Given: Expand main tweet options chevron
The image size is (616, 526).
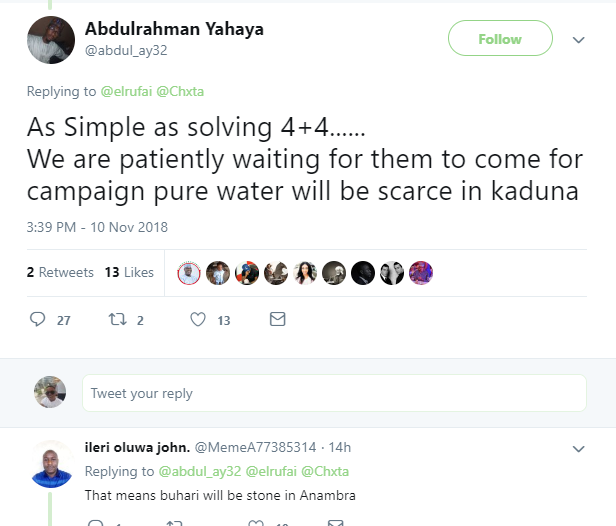Looking at the screenshot, I should [578, 40].
